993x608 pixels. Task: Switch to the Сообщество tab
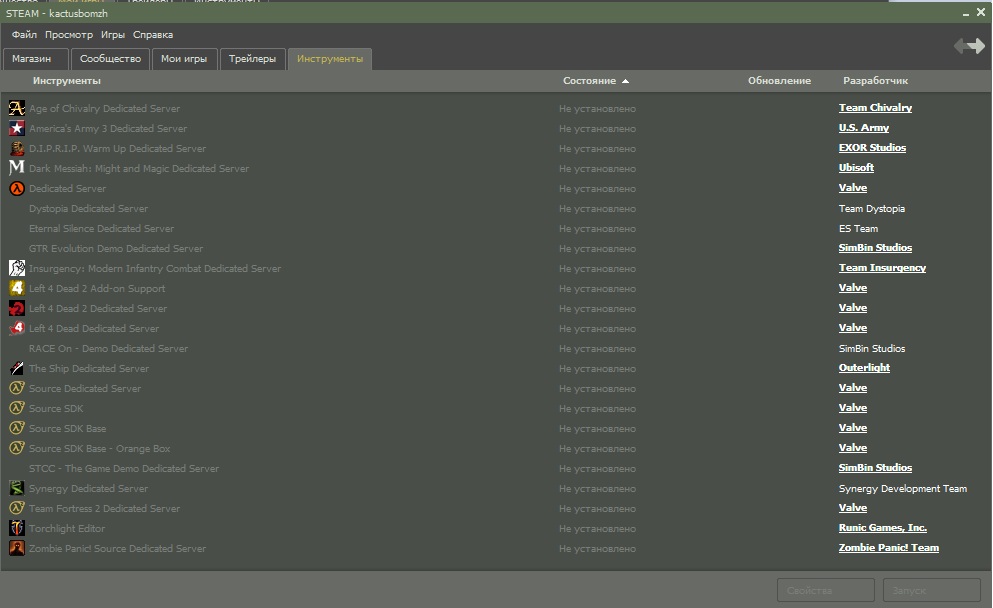point(110,59)
